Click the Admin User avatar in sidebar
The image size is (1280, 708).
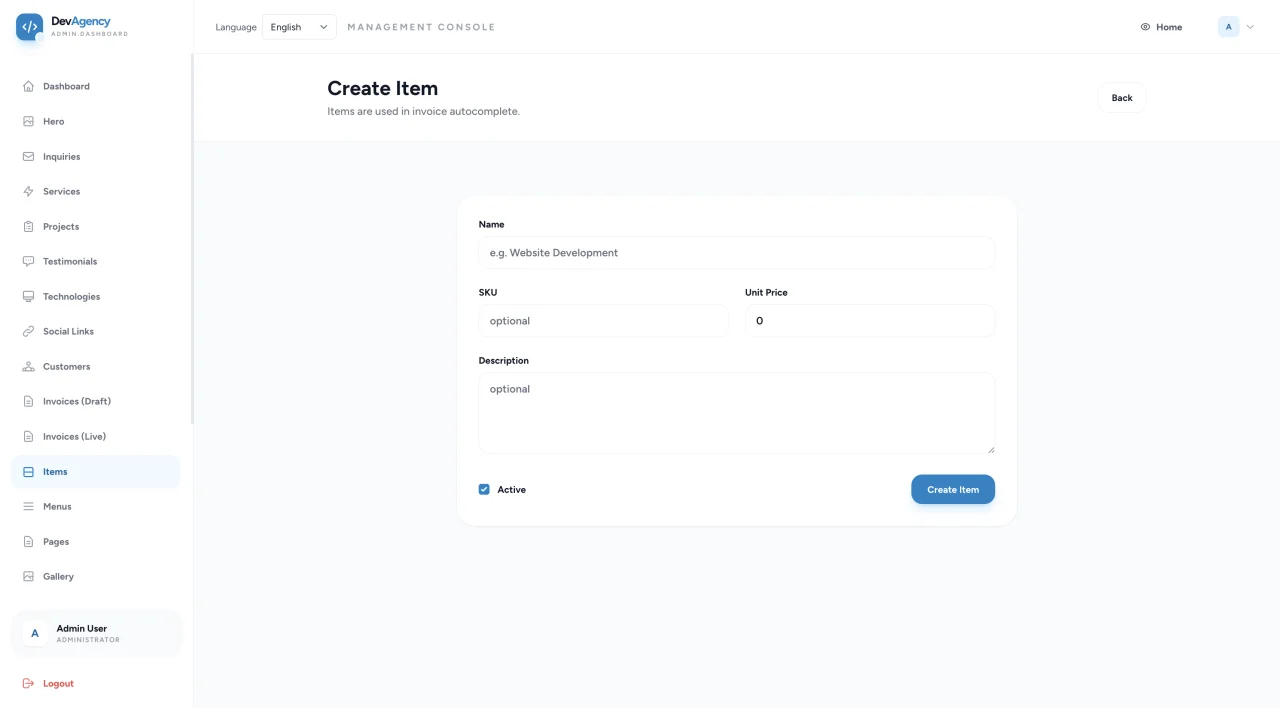[35, 633]
